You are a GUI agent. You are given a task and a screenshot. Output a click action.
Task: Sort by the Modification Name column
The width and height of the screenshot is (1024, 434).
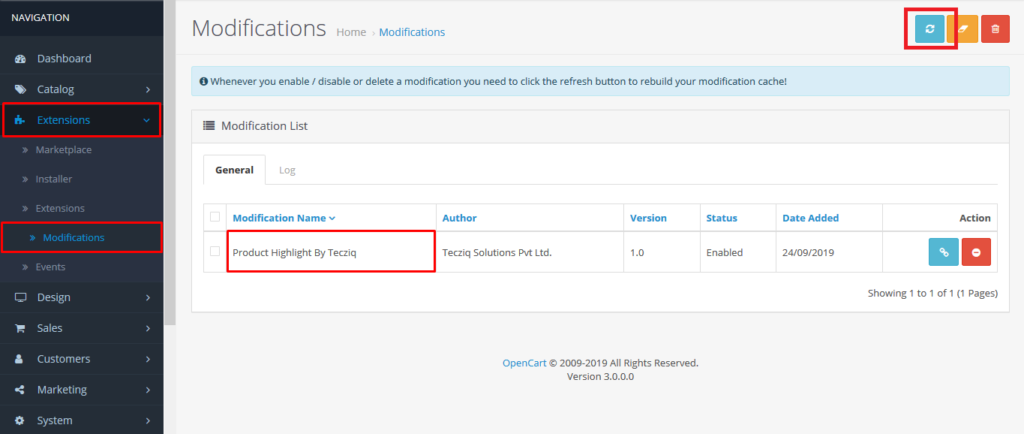pyautogui.click(x=284, y=218)
